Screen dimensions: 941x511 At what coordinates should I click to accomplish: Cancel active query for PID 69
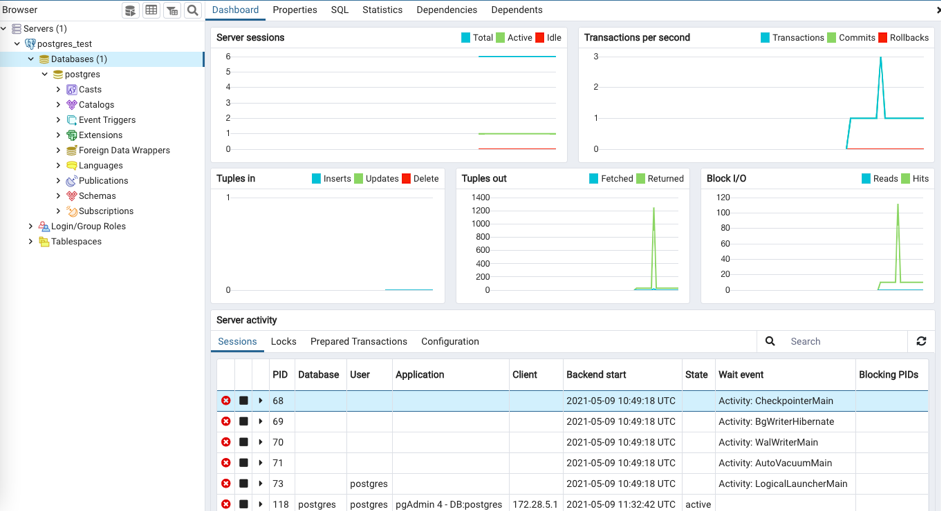tap(244, 422)
